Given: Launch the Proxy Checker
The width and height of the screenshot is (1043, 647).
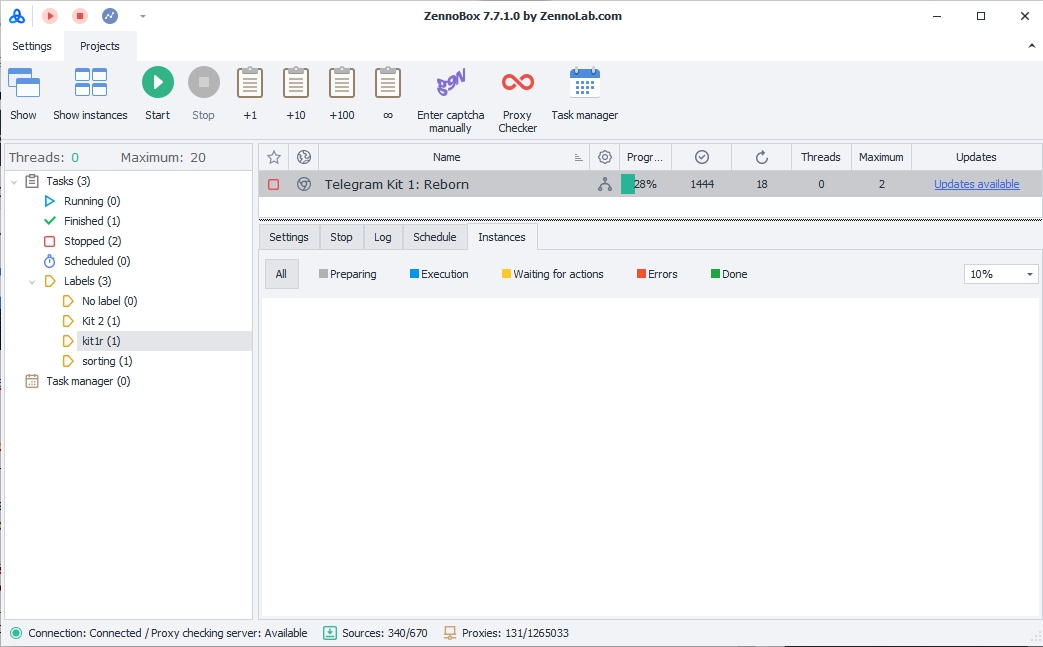Looking at the screenshot, I should tap(518, 100).
